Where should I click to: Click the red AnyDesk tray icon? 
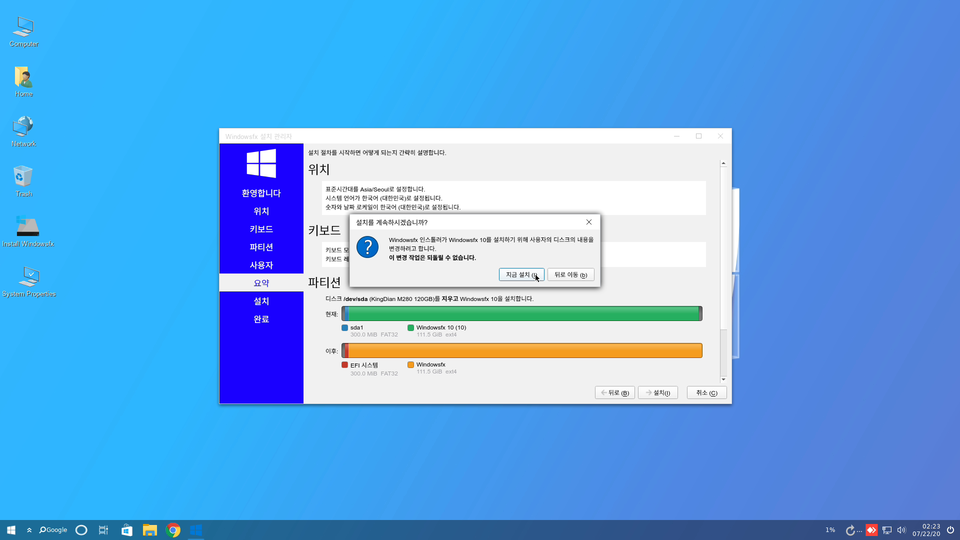(871, 530)
